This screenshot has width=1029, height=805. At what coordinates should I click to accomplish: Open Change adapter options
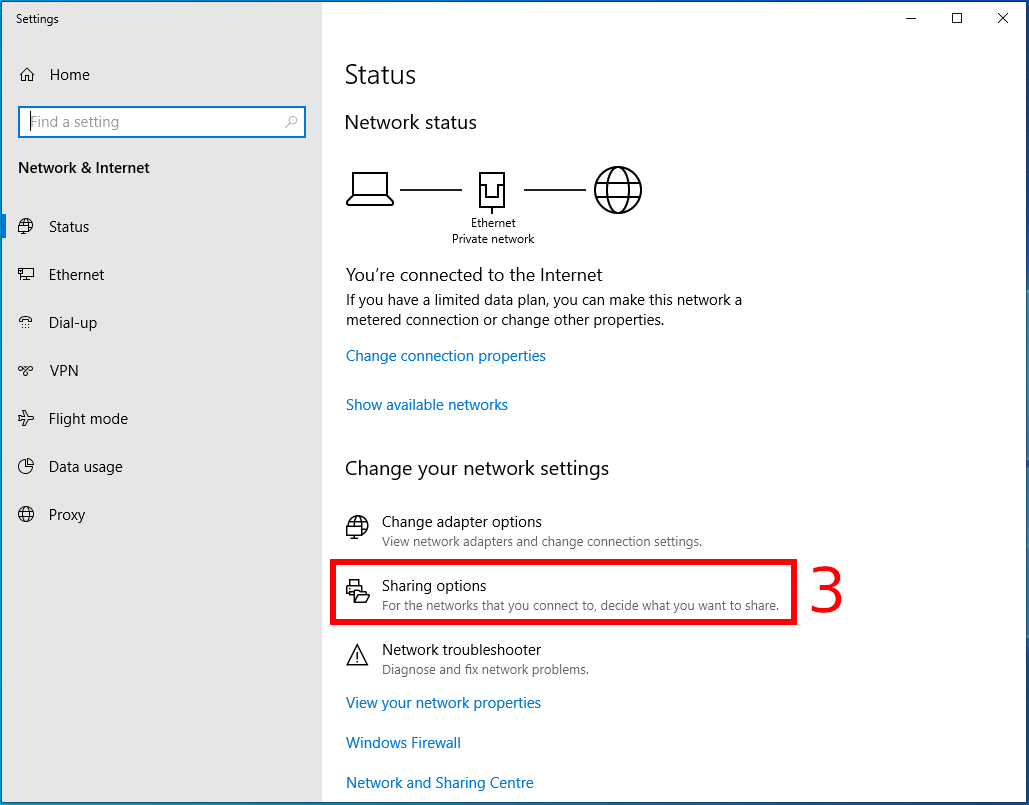point(461,522)
